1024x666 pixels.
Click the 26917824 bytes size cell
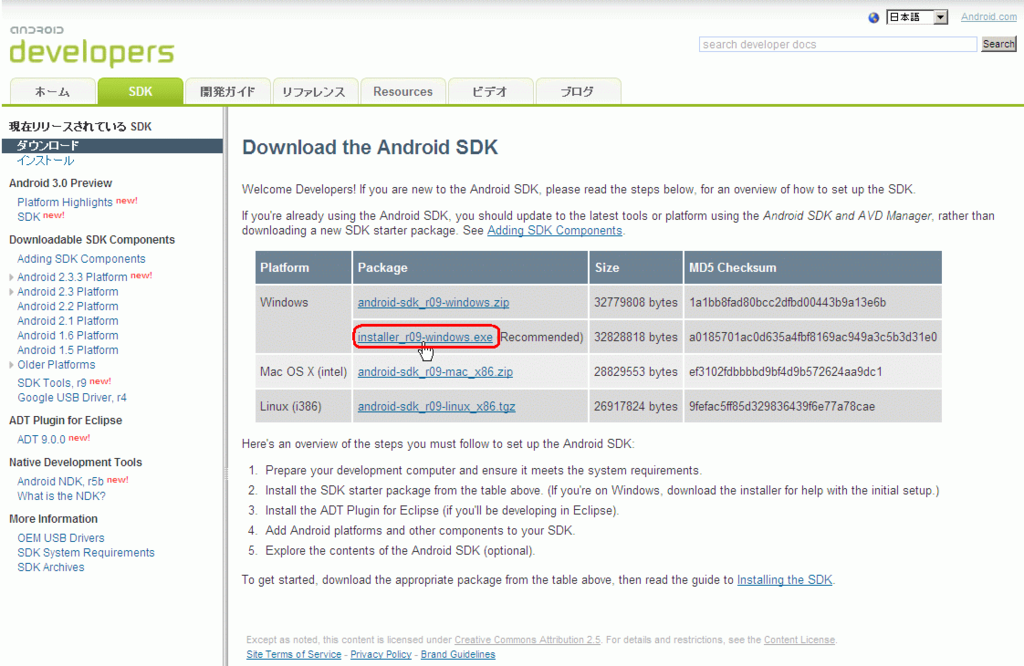[x=635, y=406]
